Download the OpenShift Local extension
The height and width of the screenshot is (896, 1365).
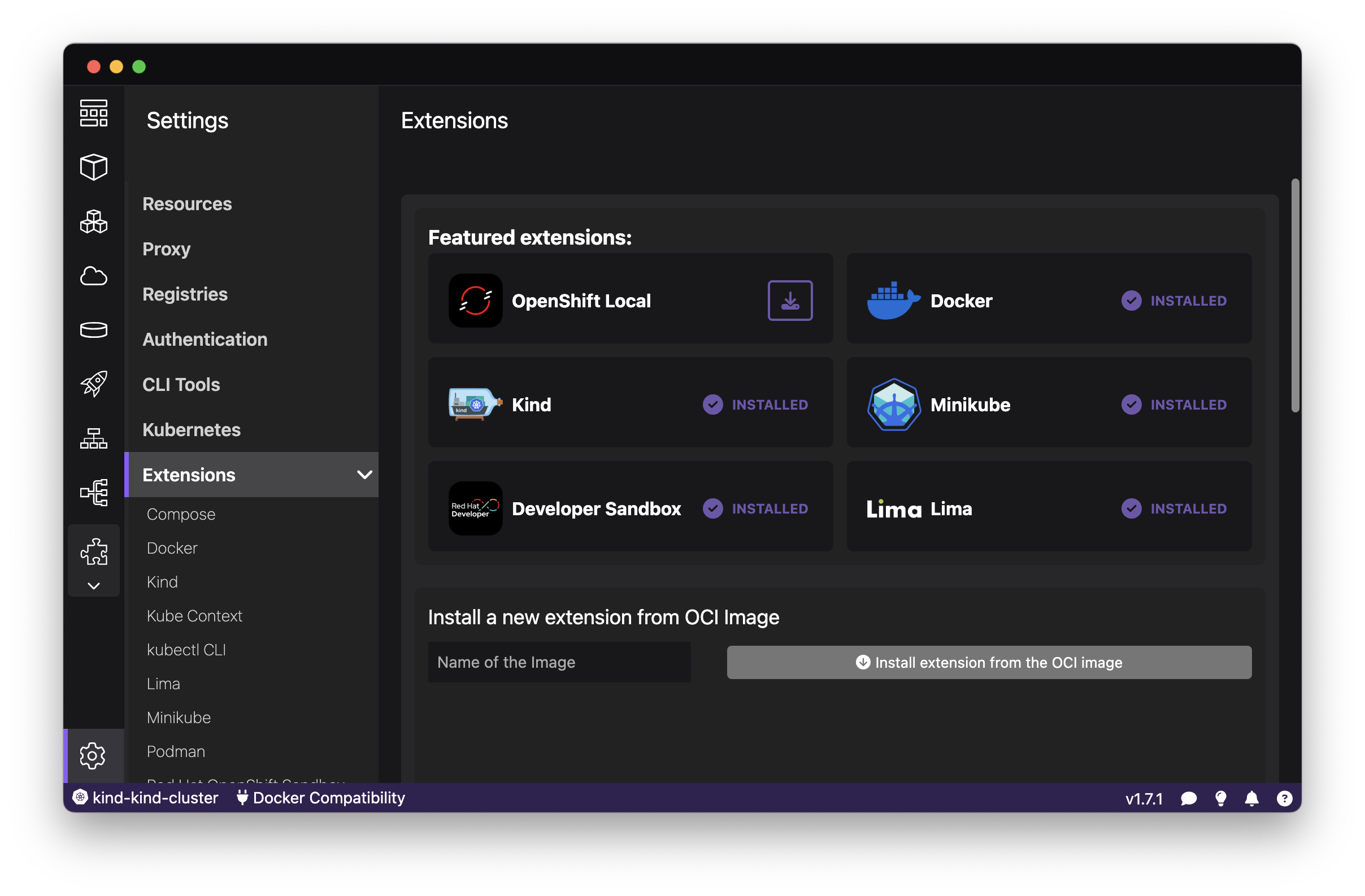pos(790,300)
